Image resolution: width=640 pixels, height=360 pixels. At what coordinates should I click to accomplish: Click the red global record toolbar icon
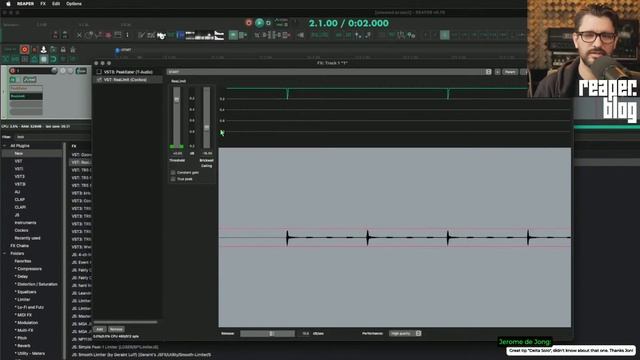tap(24, 49)
